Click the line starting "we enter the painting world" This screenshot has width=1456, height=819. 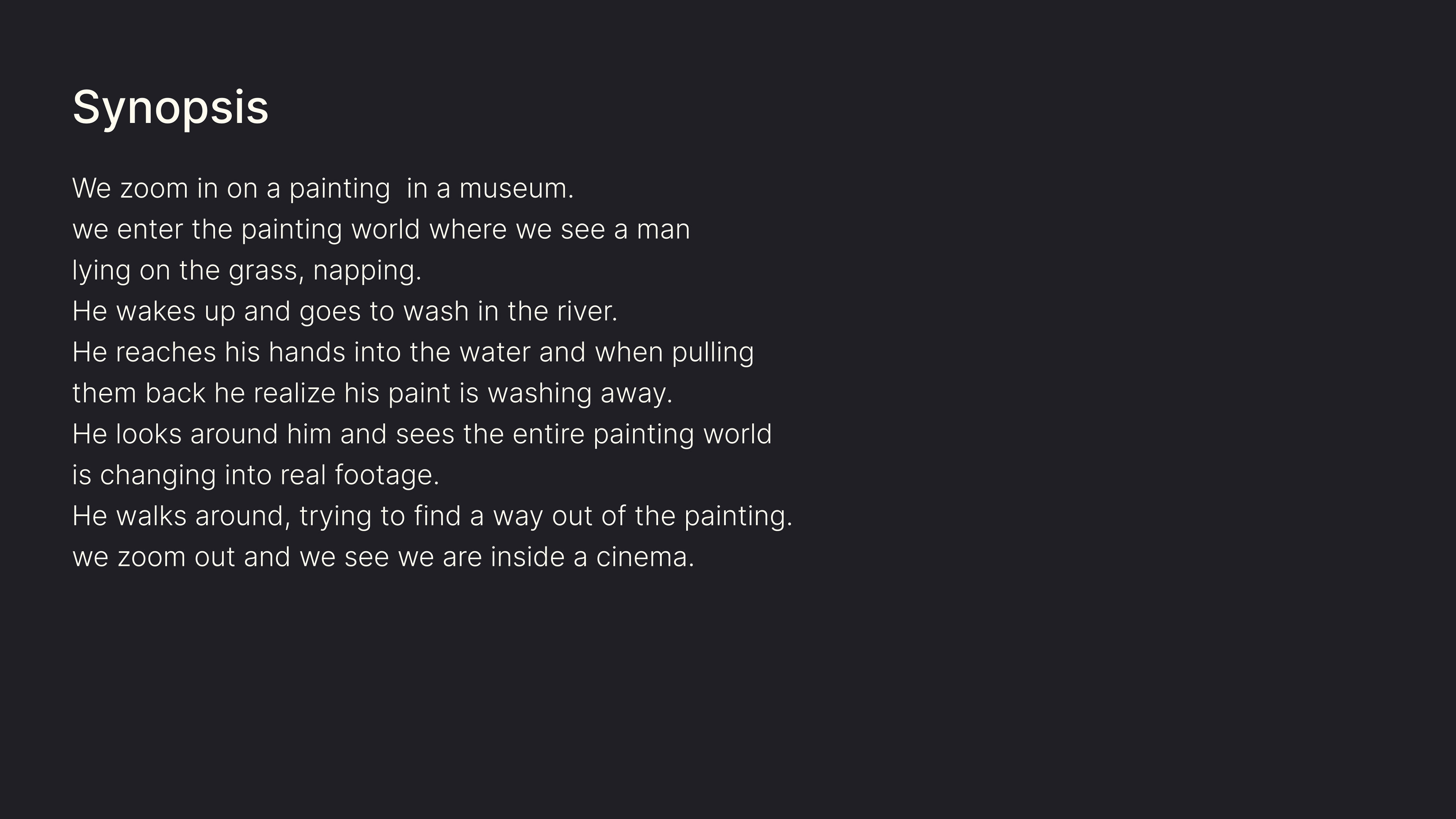coord(381,229)
